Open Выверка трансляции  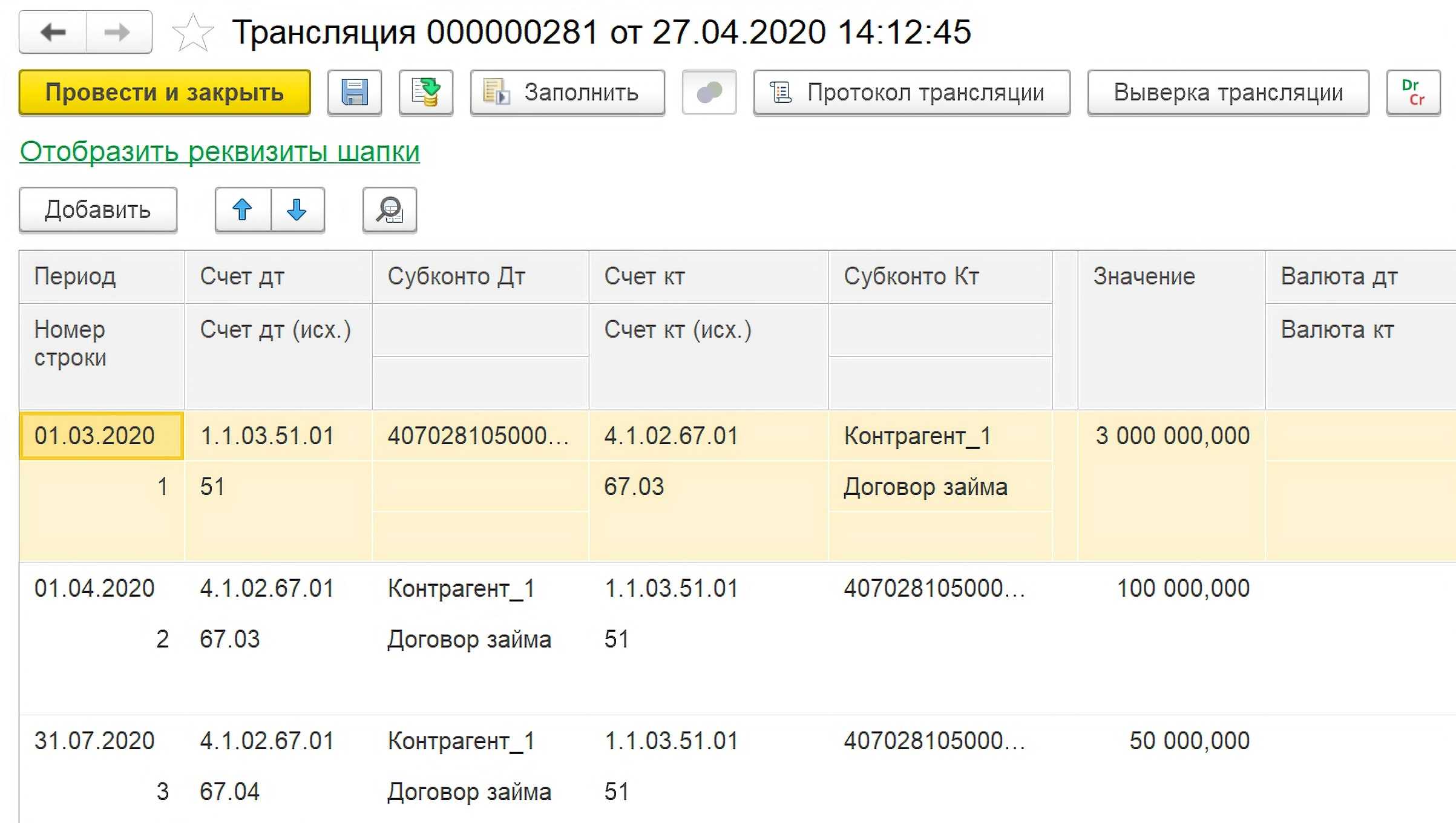1228,93
